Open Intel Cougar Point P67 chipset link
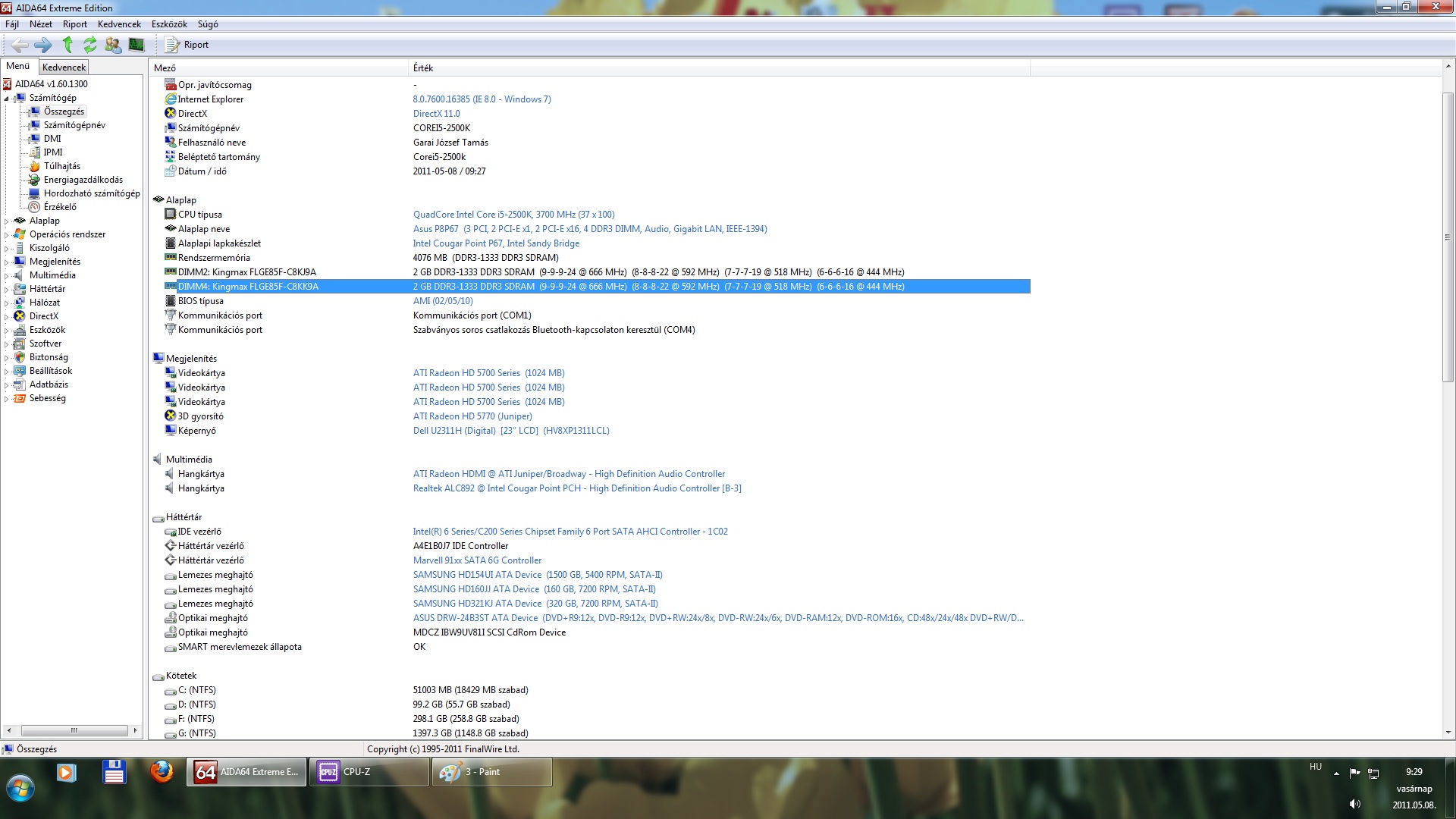 pyautogui.click(x=496, y=243)
